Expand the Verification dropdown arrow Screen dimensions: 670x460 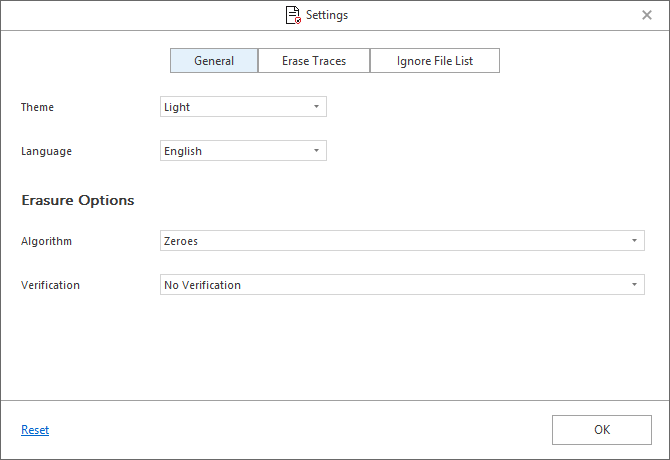coord(634,285)
